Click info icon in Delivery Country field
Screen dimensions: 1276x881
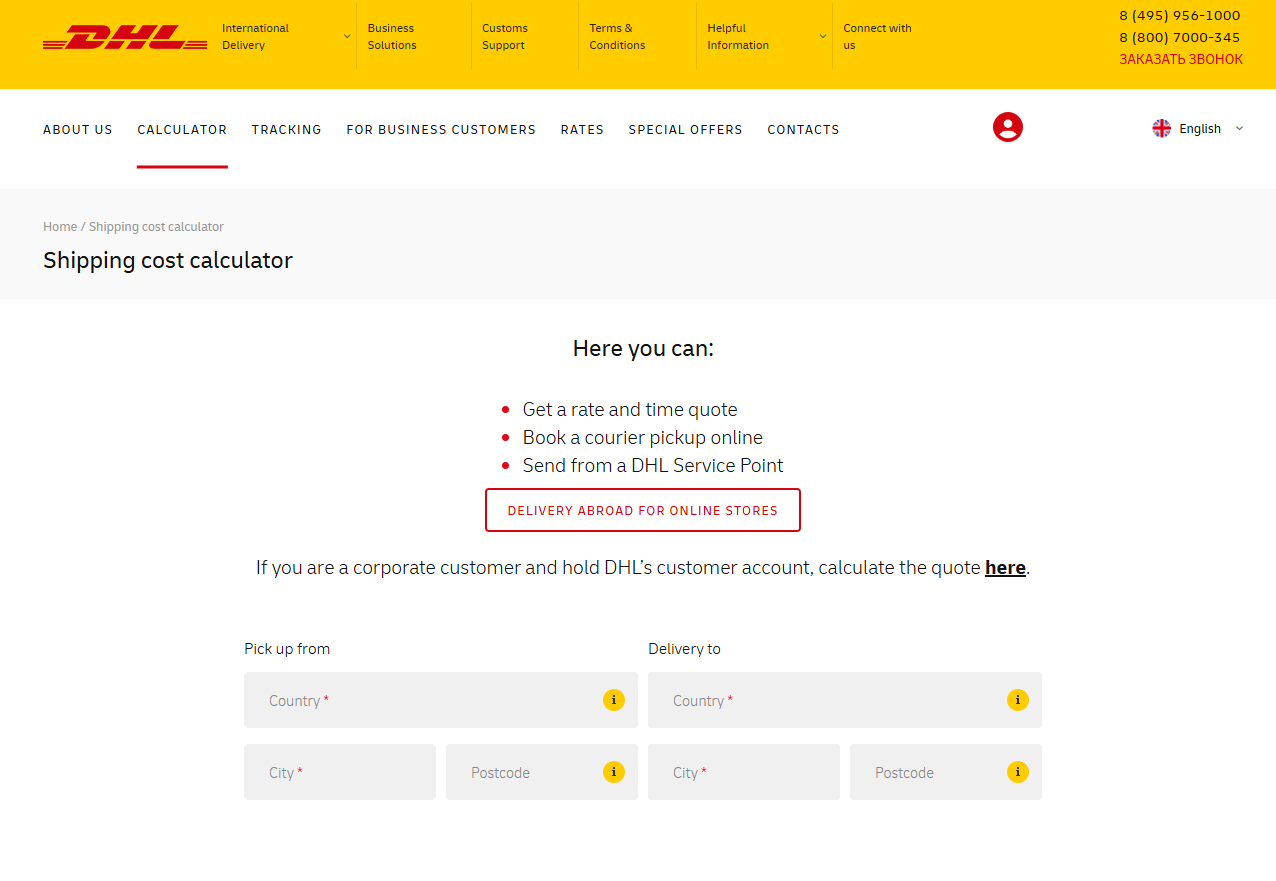pos(1018,700)
